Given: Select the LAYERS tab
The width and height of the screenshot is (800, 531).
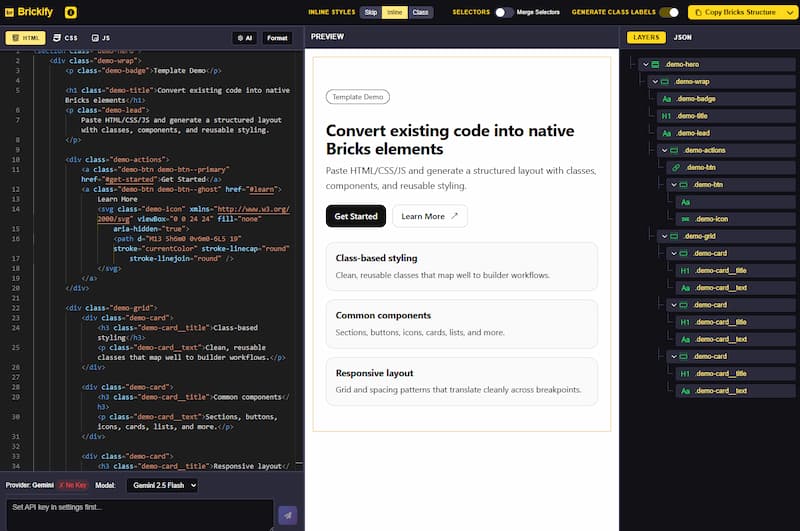Looking at the screenshot, I should (646, 37).
